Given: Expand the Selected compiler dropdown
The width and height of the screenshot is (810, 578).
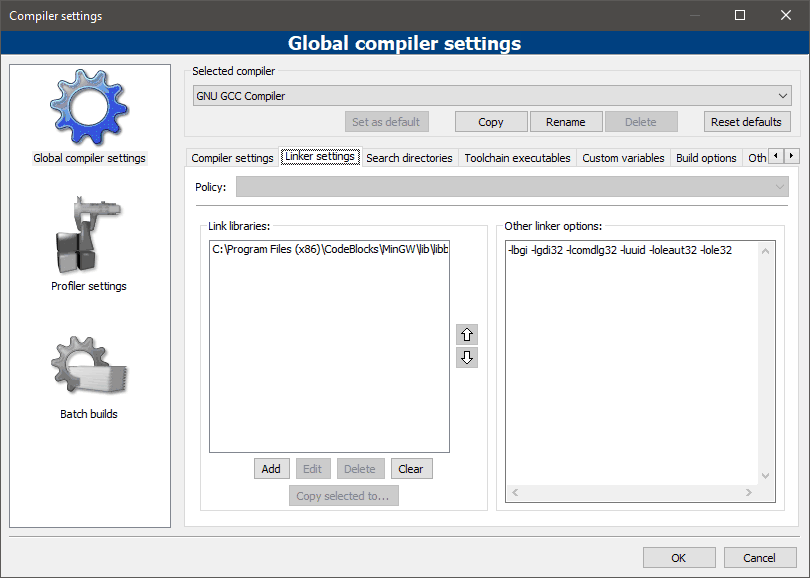Looking at the screenshot, I should [491, 96].
